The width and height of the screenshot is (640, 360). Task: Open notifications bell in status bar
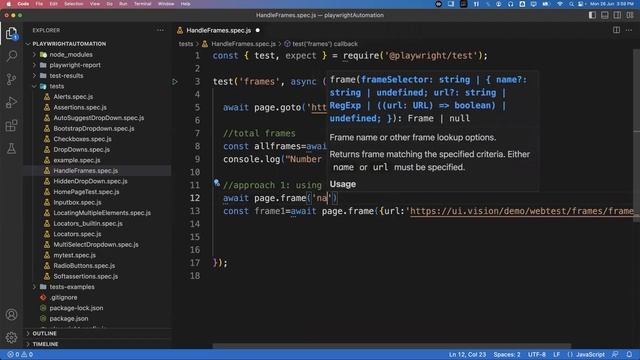click(629, 354)
